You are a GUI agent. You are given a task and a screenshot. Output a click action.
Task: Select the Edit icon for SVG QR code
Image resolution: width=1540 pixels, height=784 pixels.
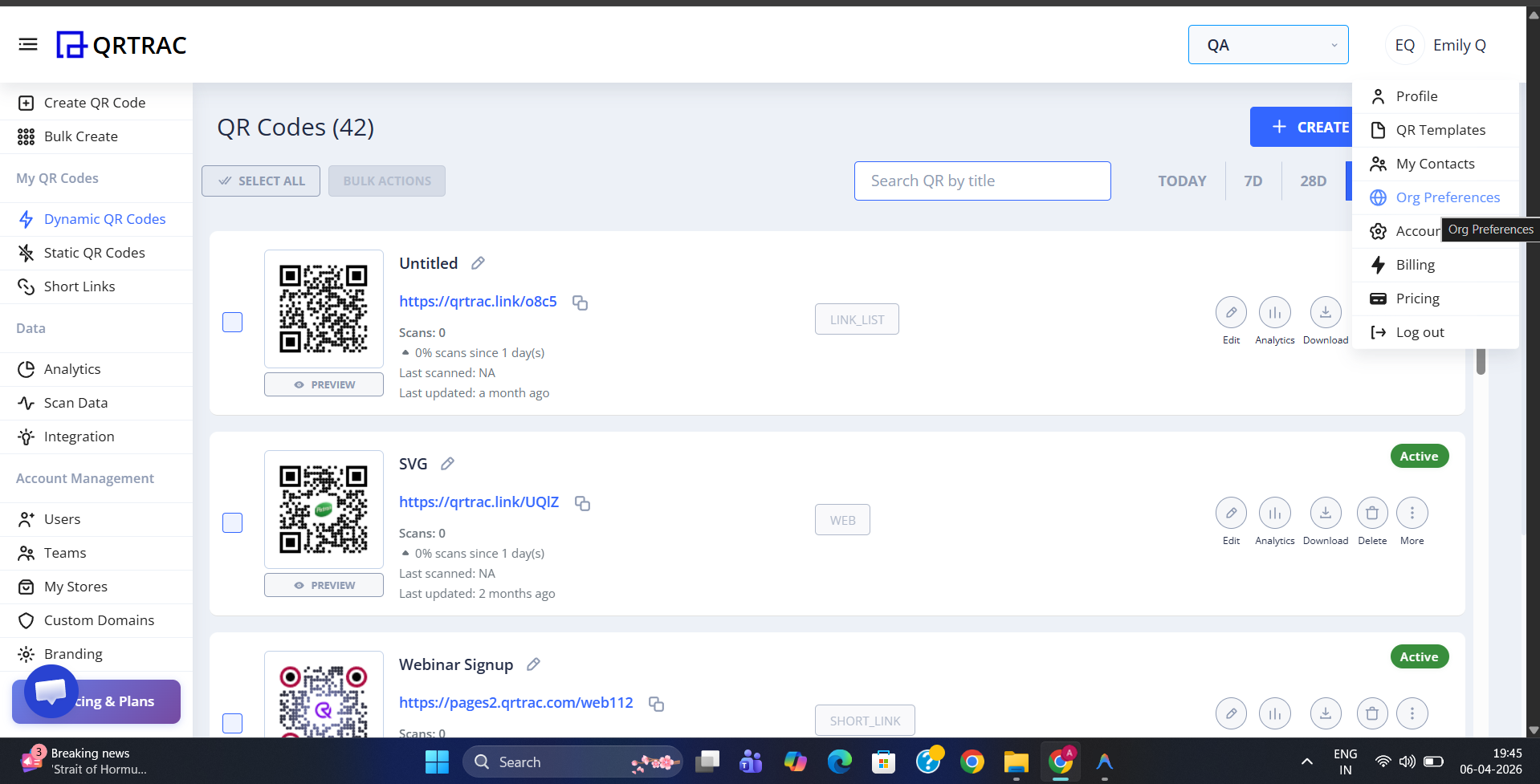pyautogui.click(x=1231, y=513)
